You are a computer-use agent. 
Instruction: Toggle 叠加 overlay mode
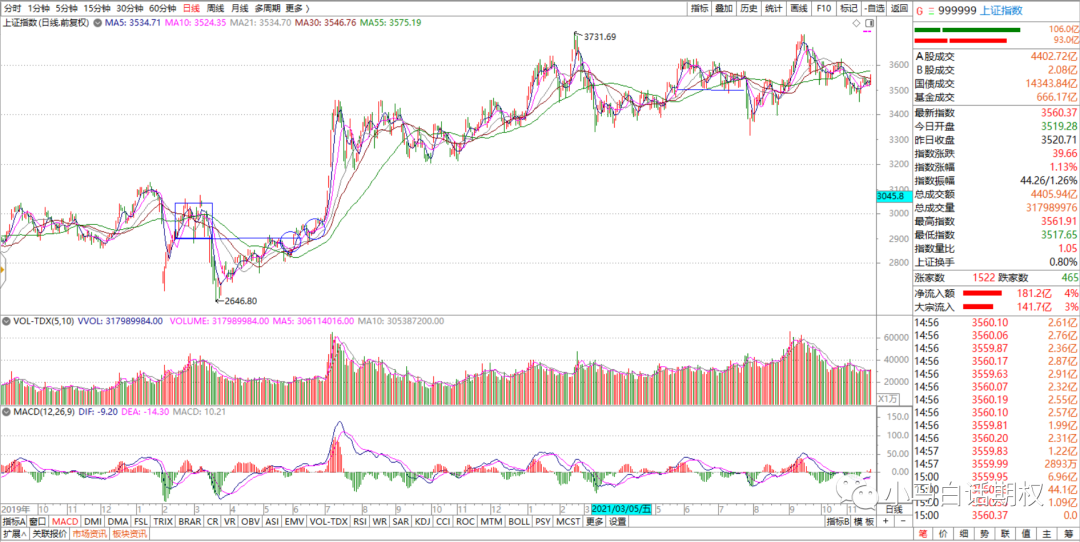723,8
